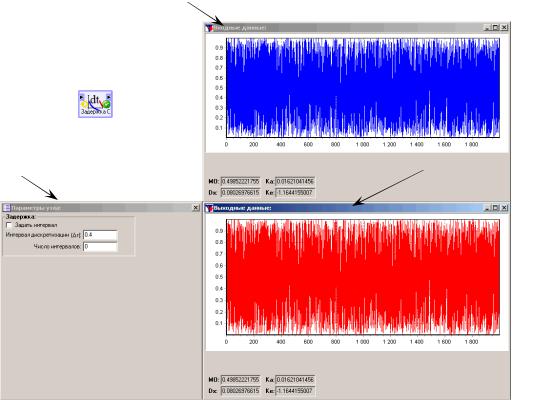Screen dimensions: 552x400
Task: Select the MO value in blue chart window
Action: [240, 181]
